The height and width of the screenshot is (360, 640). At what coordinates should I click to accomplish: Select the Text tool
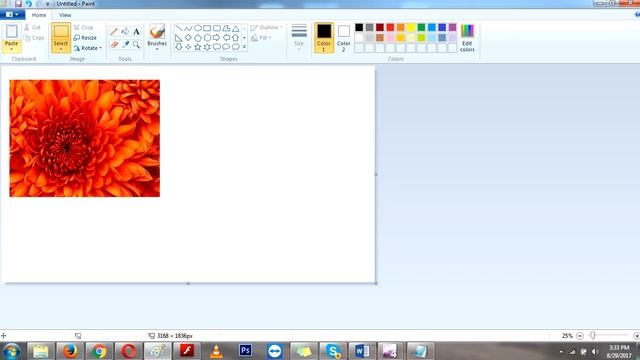136,31
